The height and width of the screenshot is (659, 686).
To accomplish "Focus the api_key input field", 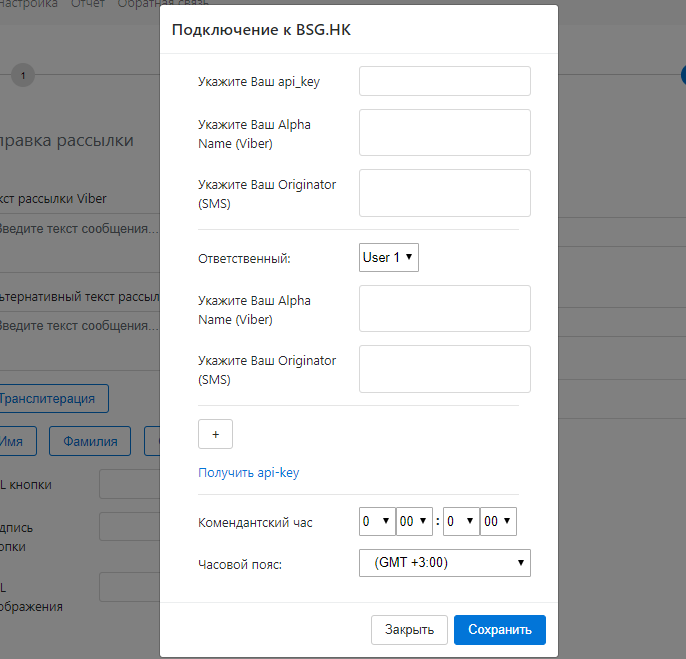I will click(x=444, y=81).
